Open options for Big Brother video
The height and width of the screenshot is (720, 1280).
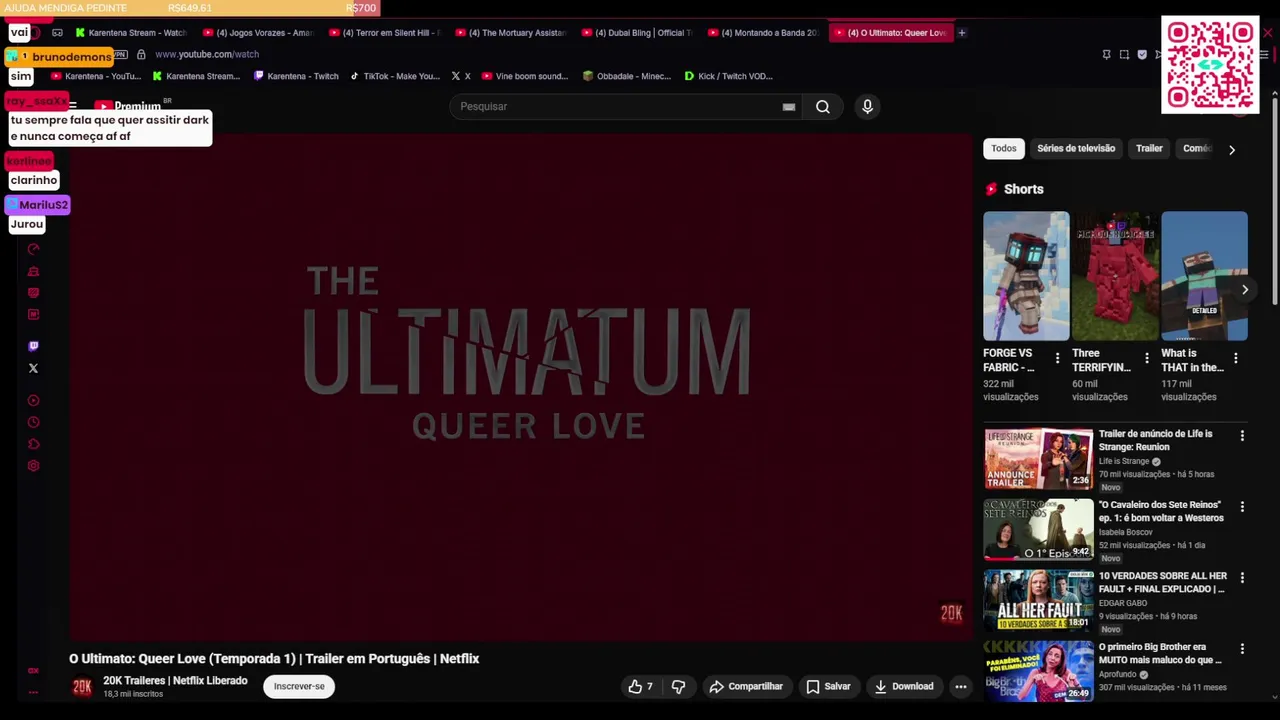(x=1242, y=649)
